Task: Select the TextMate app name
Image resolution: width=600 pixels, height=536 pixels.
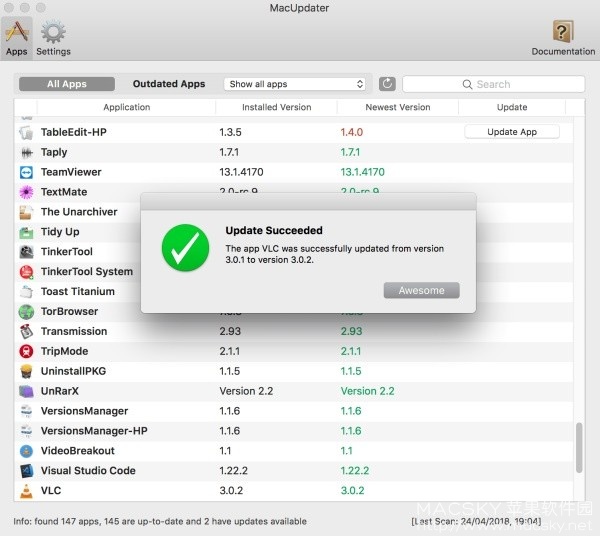Action: 64,192
